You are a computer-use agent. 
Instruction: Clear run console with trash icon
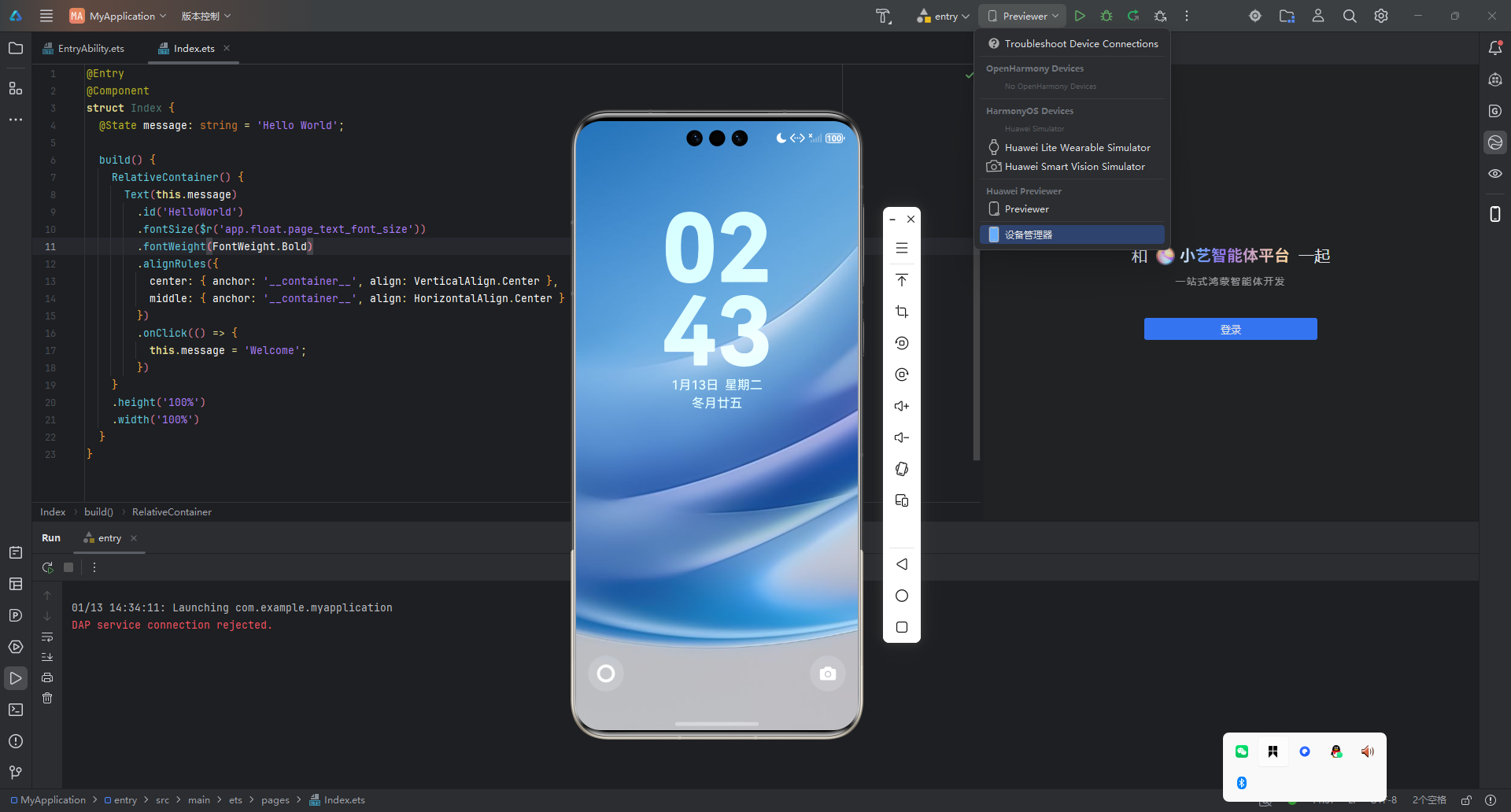[47, 698]
